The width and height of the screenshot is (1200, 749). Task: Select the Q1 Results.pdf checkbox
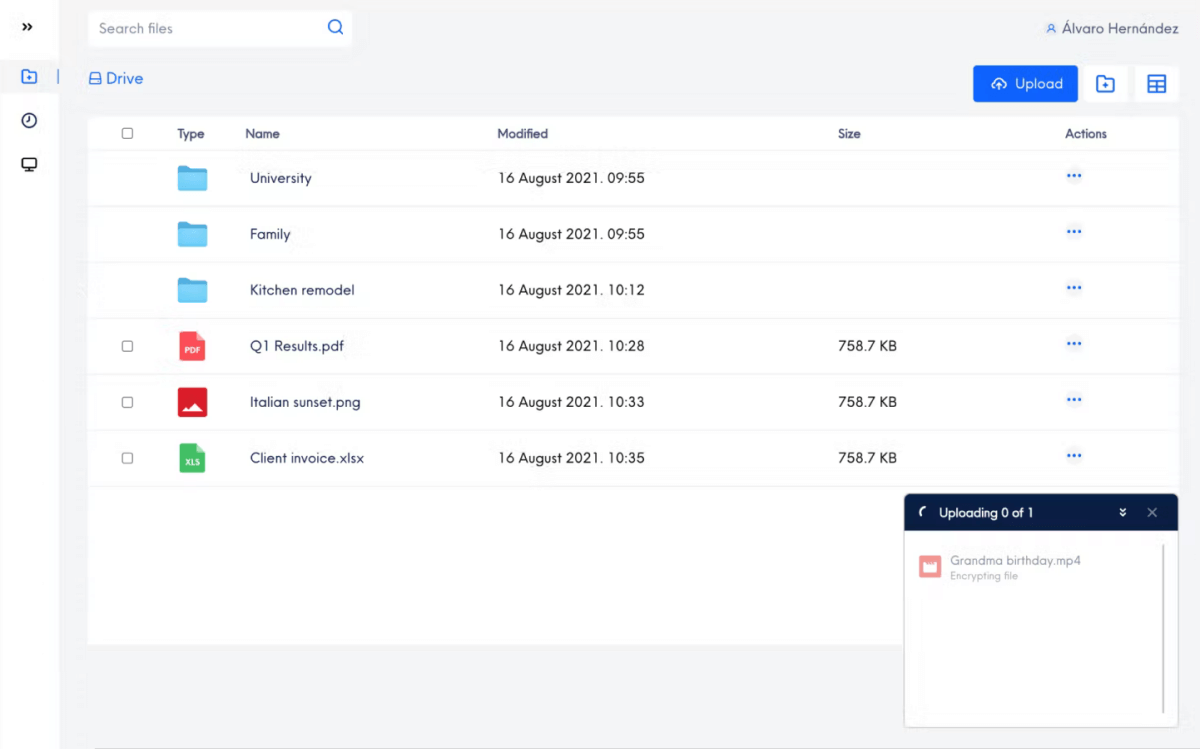127,346
